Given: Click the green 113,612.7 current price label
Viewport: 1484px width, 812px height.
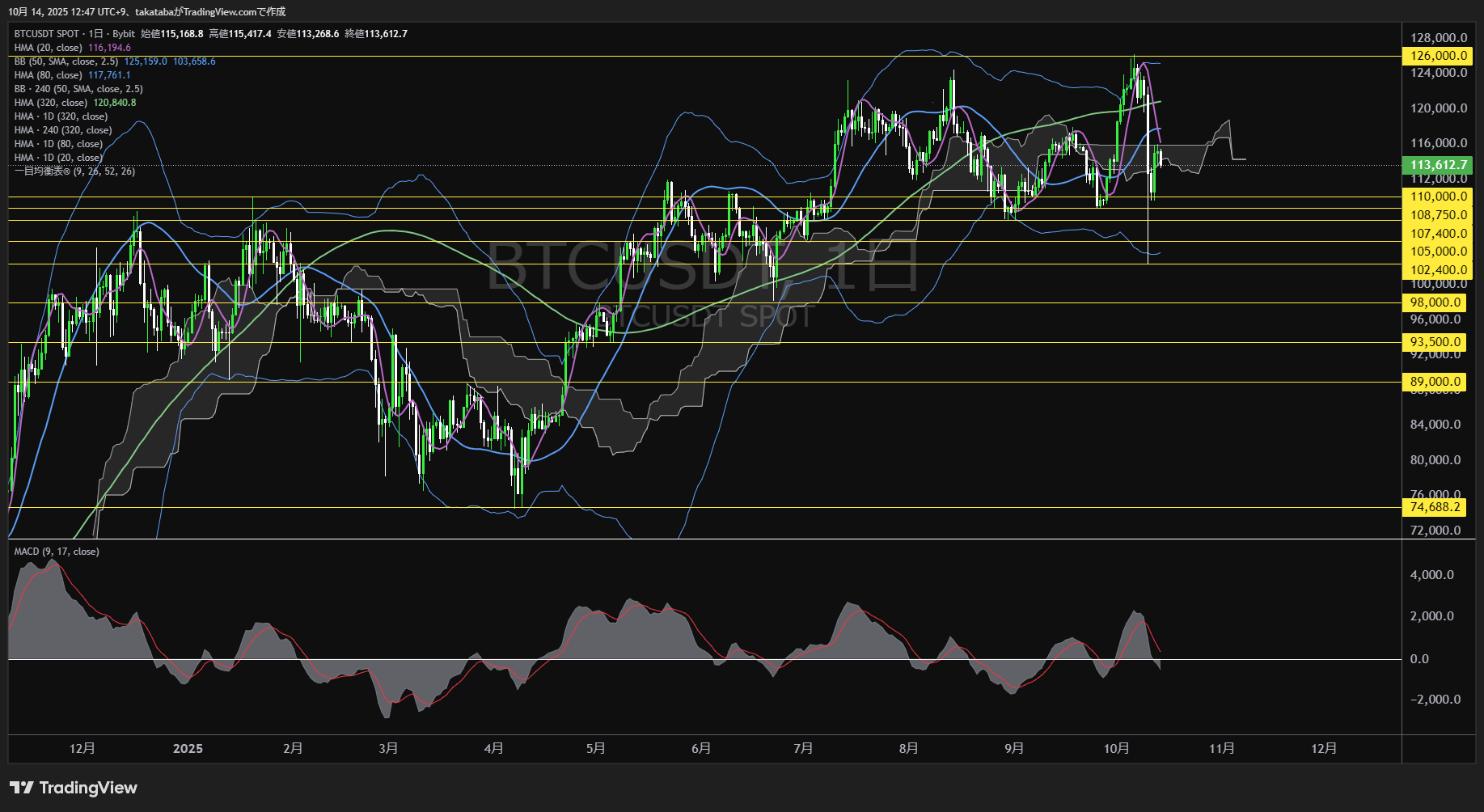Looking at the screenshot, I should click(x=1437, y=165).
